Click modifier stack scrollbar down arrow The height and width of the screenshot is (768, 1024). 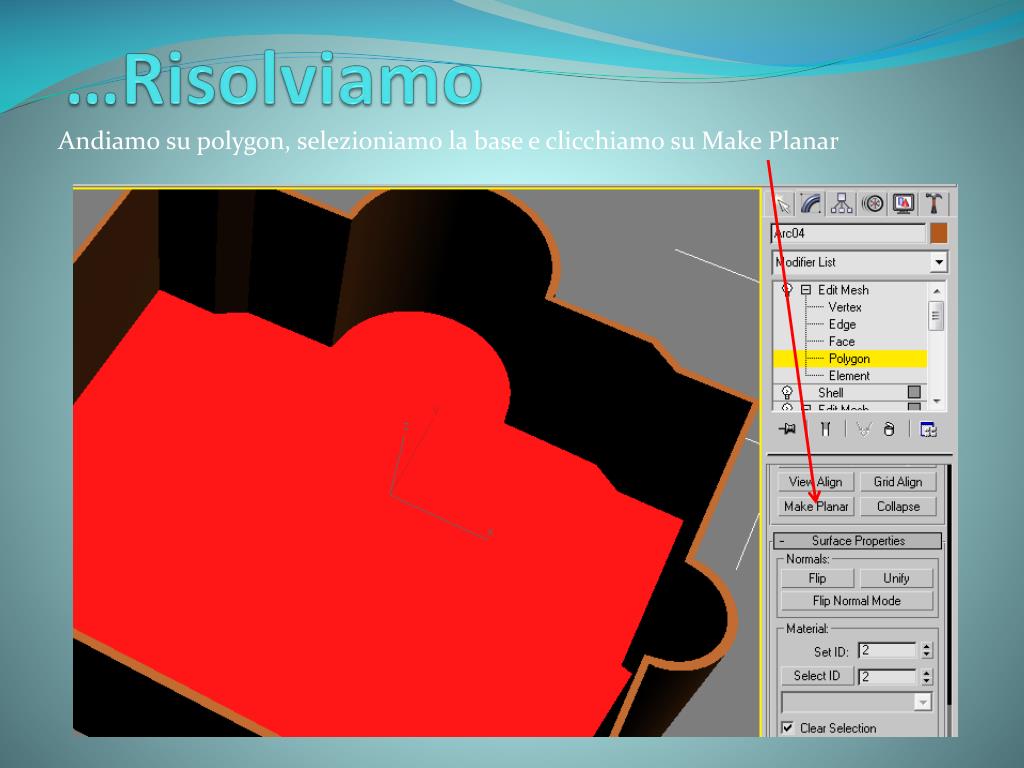[936, 401]
